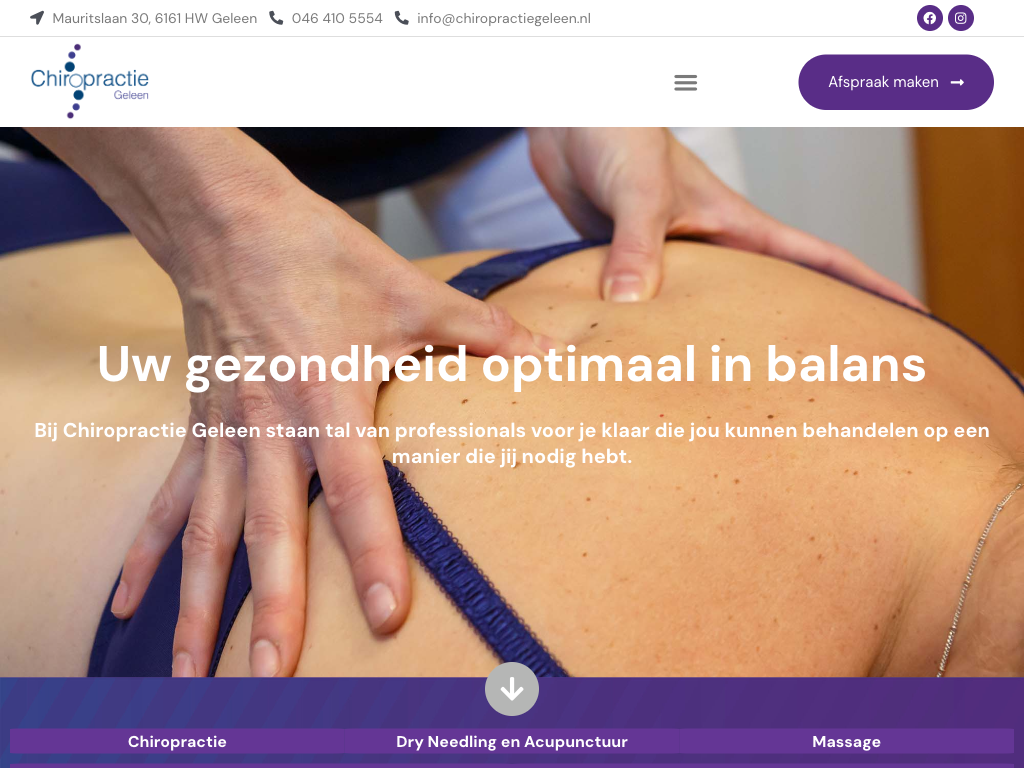Open the Chiropractie Geleen logo home link
This screenshot has height=768, width=1024.
(89, 82)
